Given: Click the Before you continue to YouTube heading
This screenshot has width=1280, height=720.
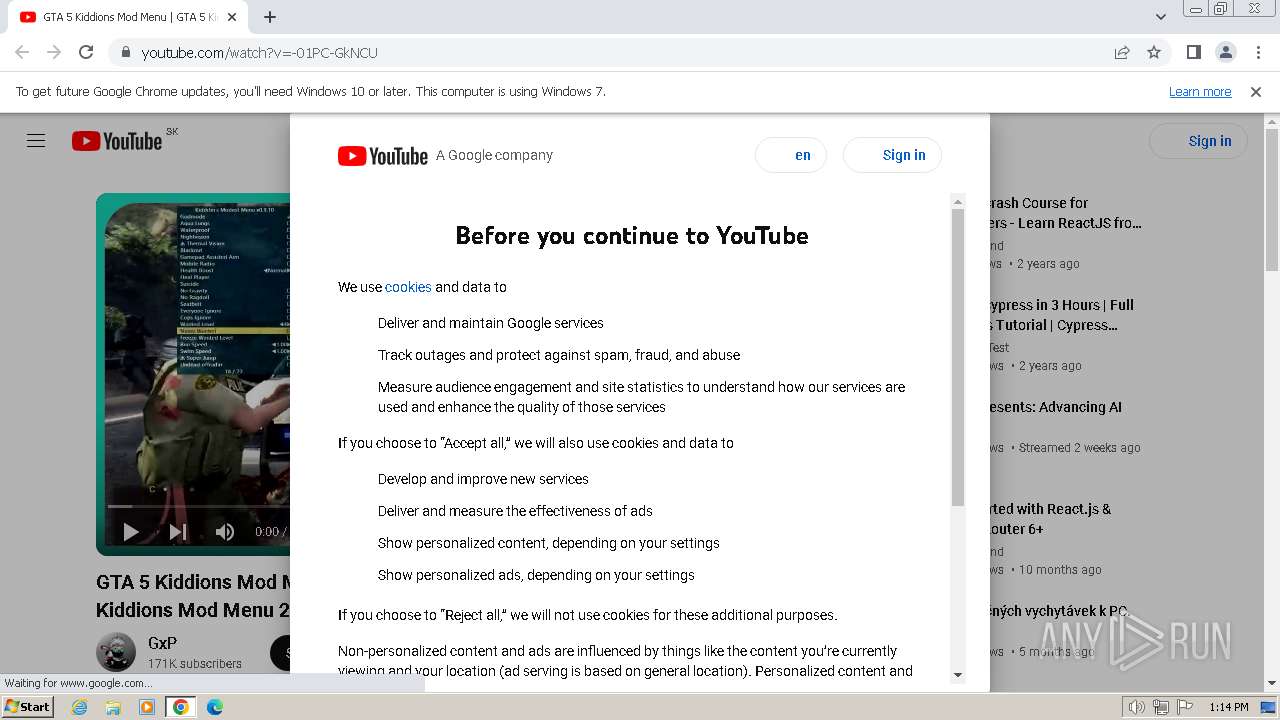Looking at the screenshot, I should pyautogui.click(x=632, y=236).
